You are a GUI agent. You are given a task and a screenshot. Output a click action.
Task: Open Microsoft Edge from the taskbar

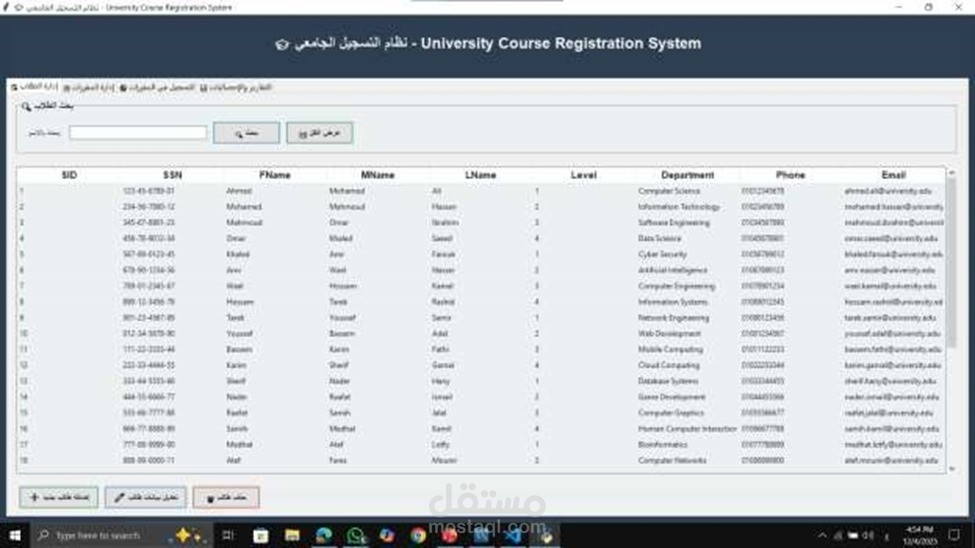(324, 536)
